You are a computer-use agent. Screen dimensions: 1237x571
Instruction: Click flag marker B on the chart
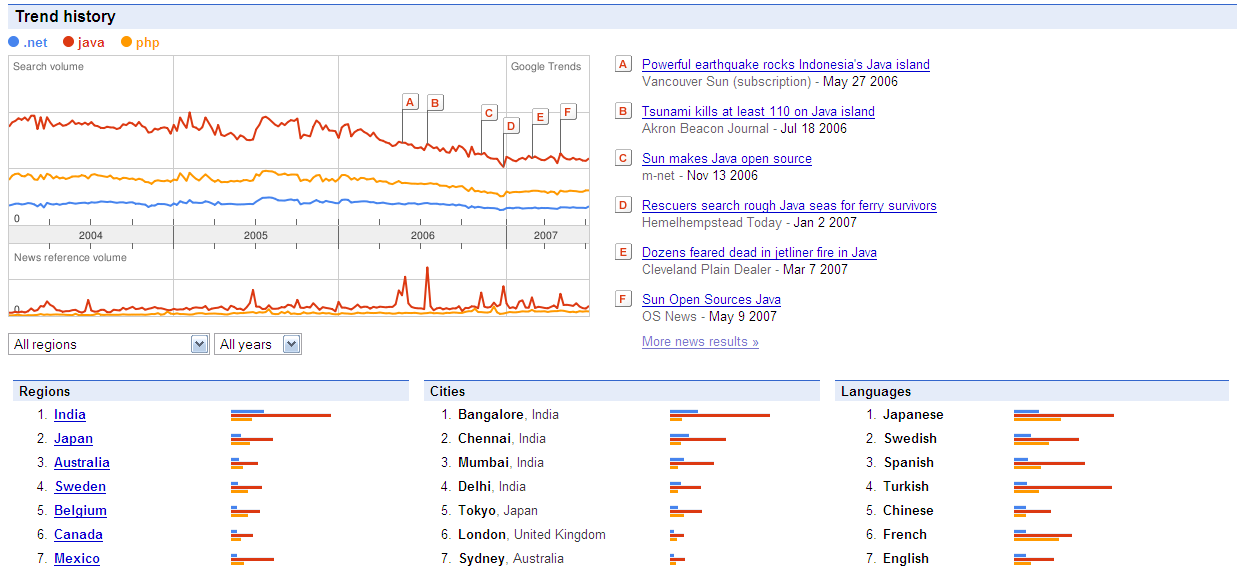[x=435, y=102]
